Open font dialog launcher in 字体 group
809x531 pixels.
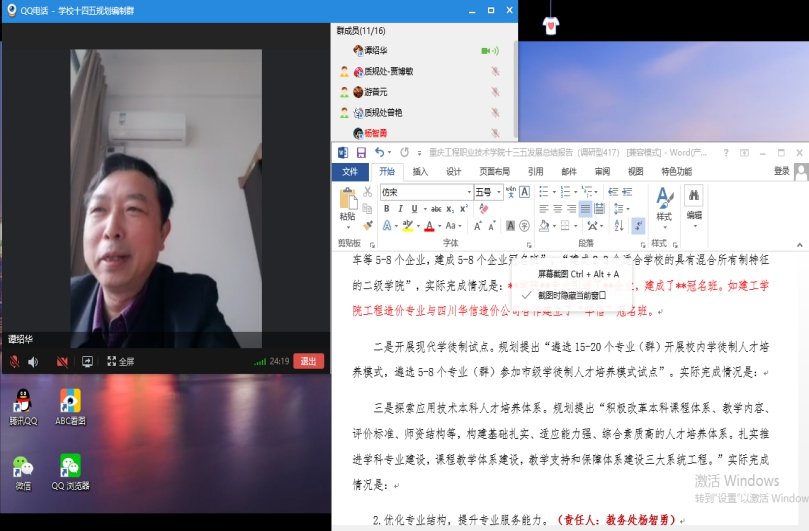[x=529, y=245]
